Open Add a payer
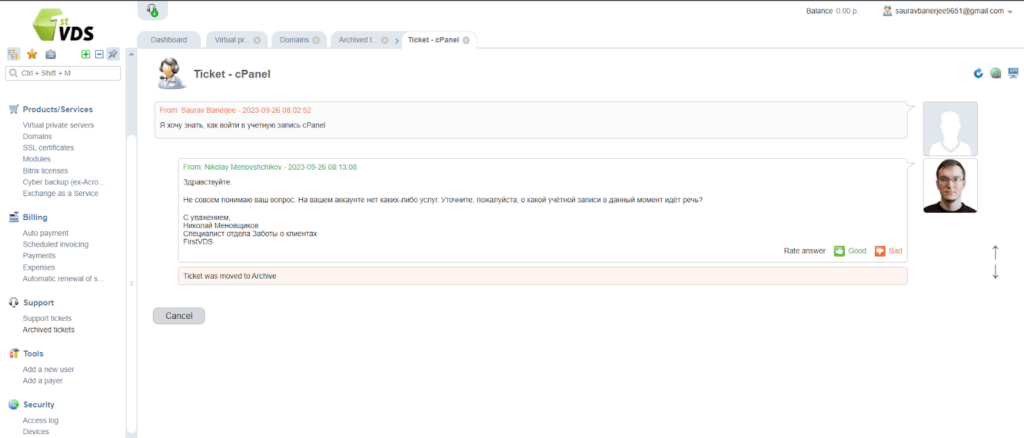The height and width of the screenshot is (438, 1024). (x=42, y=381)
